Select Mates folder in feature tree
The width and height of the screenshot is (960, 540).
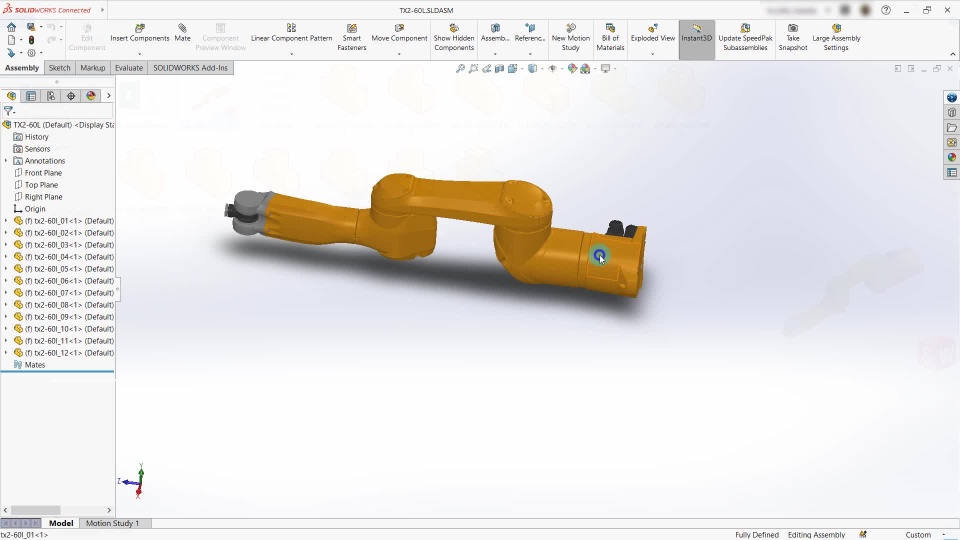tap(29, 364)
